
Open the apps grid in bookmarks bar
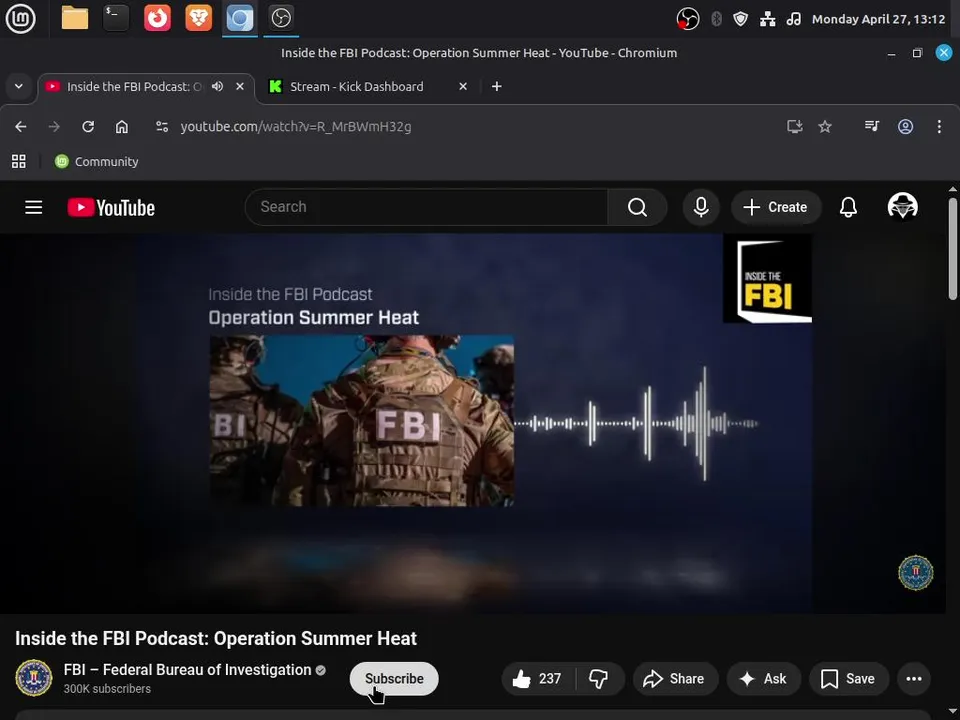tap(19, 162)
